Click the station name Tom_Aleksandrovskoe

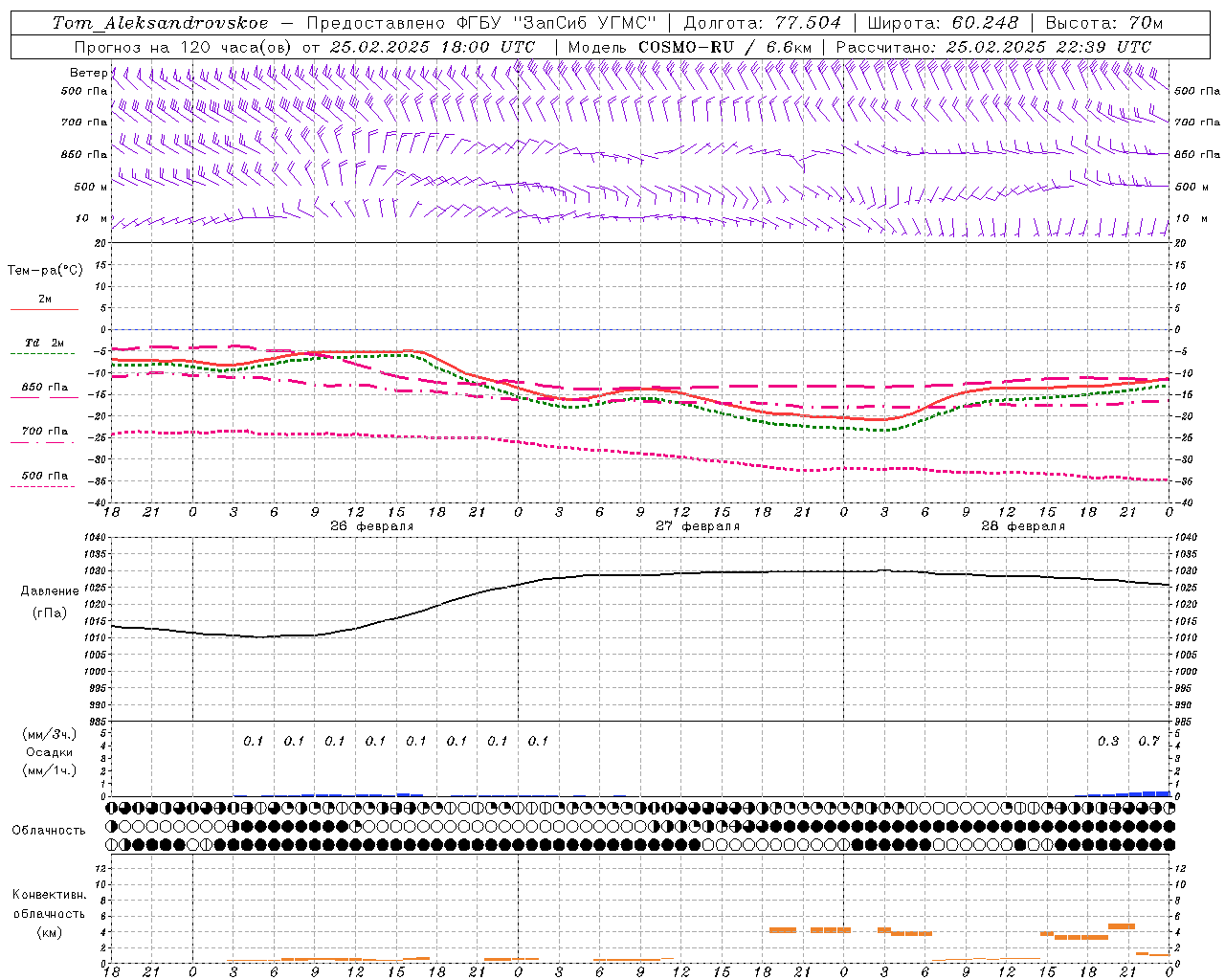click(160, 23)
